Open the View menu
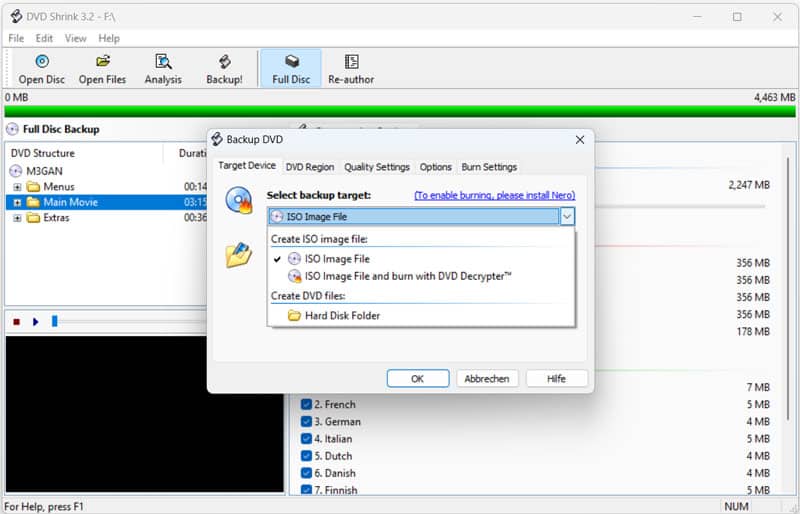The image size is (800, 514). tap(76, 38)
